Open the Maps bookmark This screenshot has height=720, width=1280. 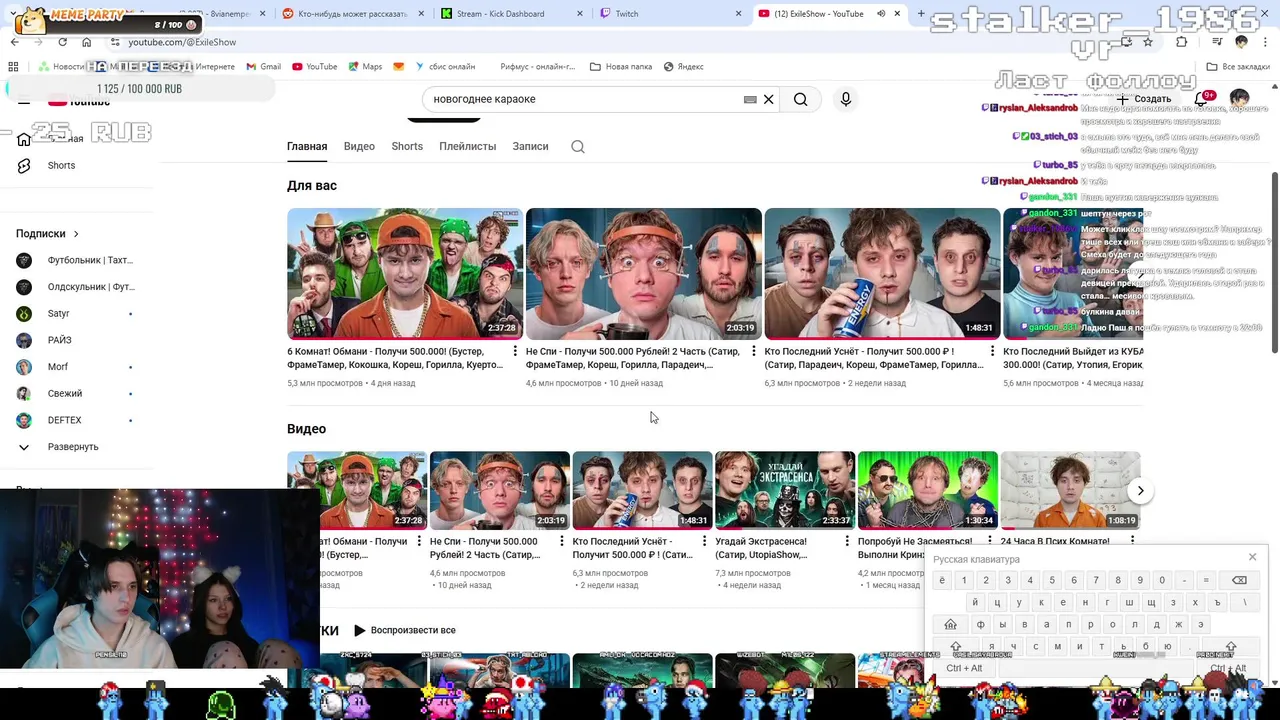365,67
